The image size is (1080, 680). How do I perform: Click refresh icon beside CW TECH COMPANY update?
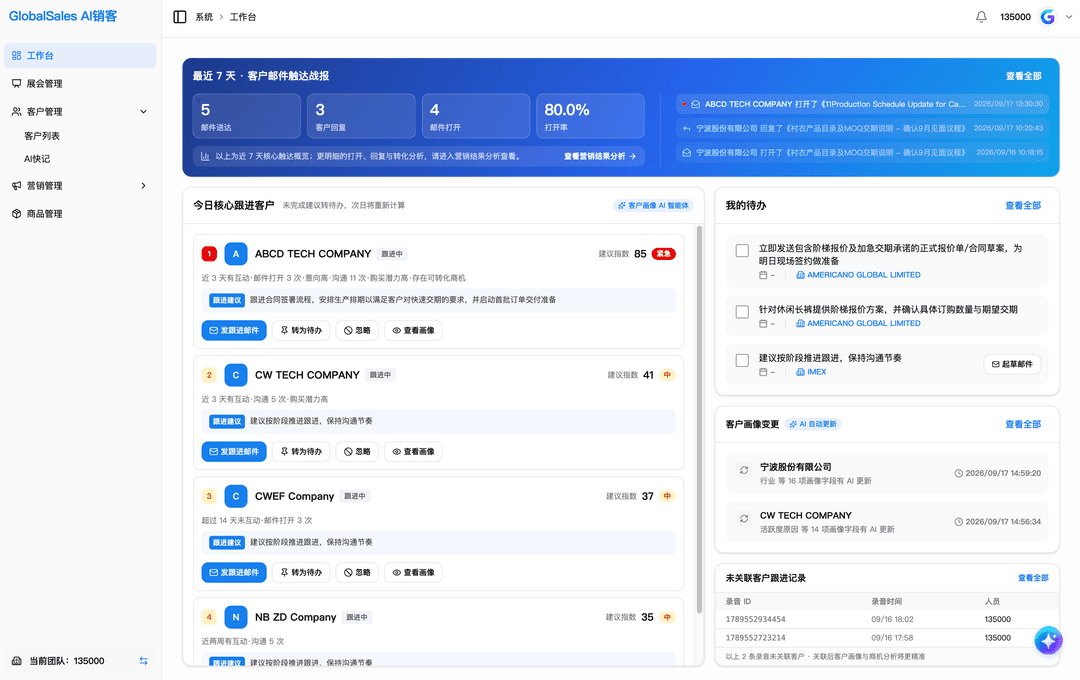tap(744, 519)
